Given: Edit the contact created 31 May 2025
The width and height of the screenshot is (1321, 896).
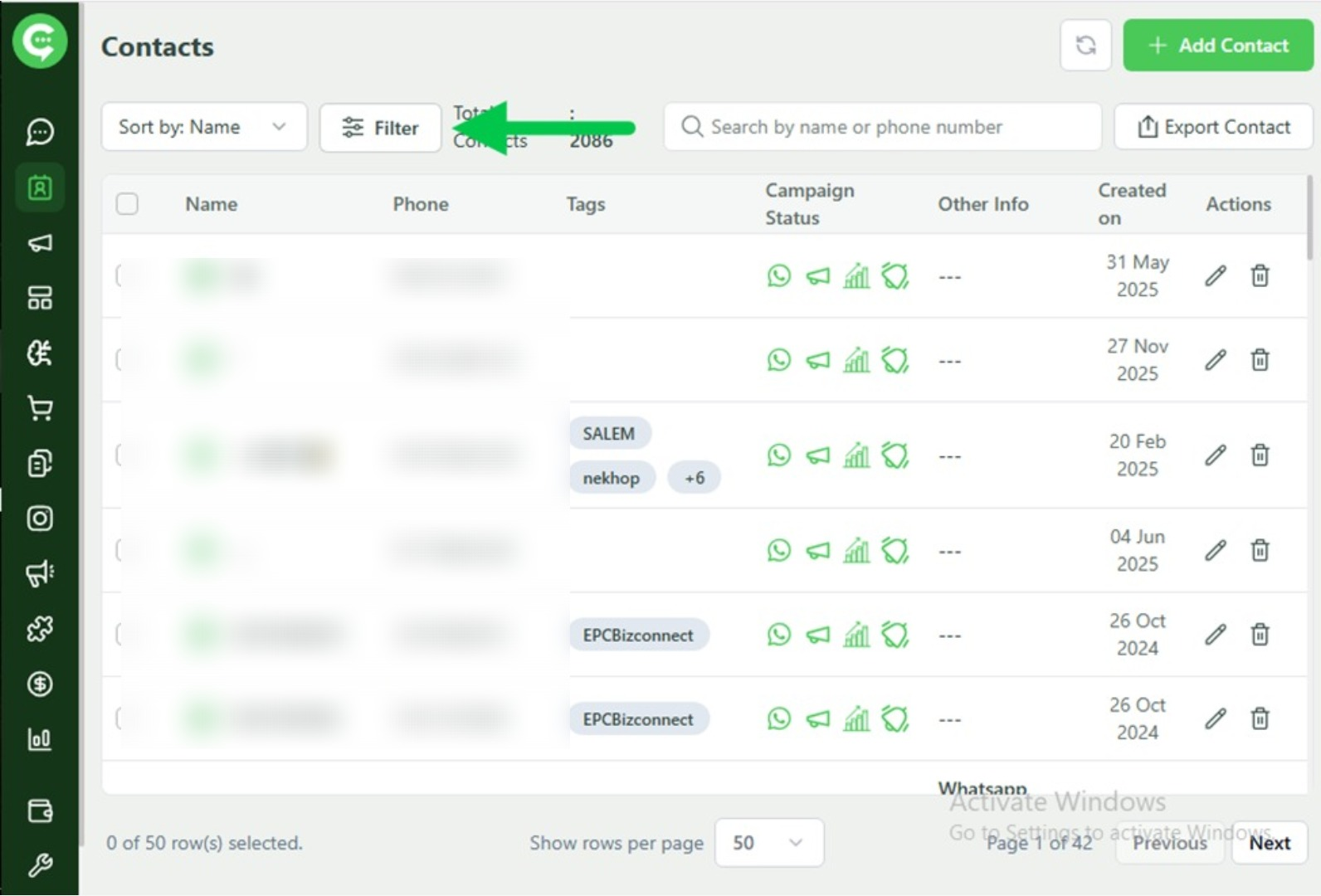Looking at the screenshot, I should [x=1216, y=275].
